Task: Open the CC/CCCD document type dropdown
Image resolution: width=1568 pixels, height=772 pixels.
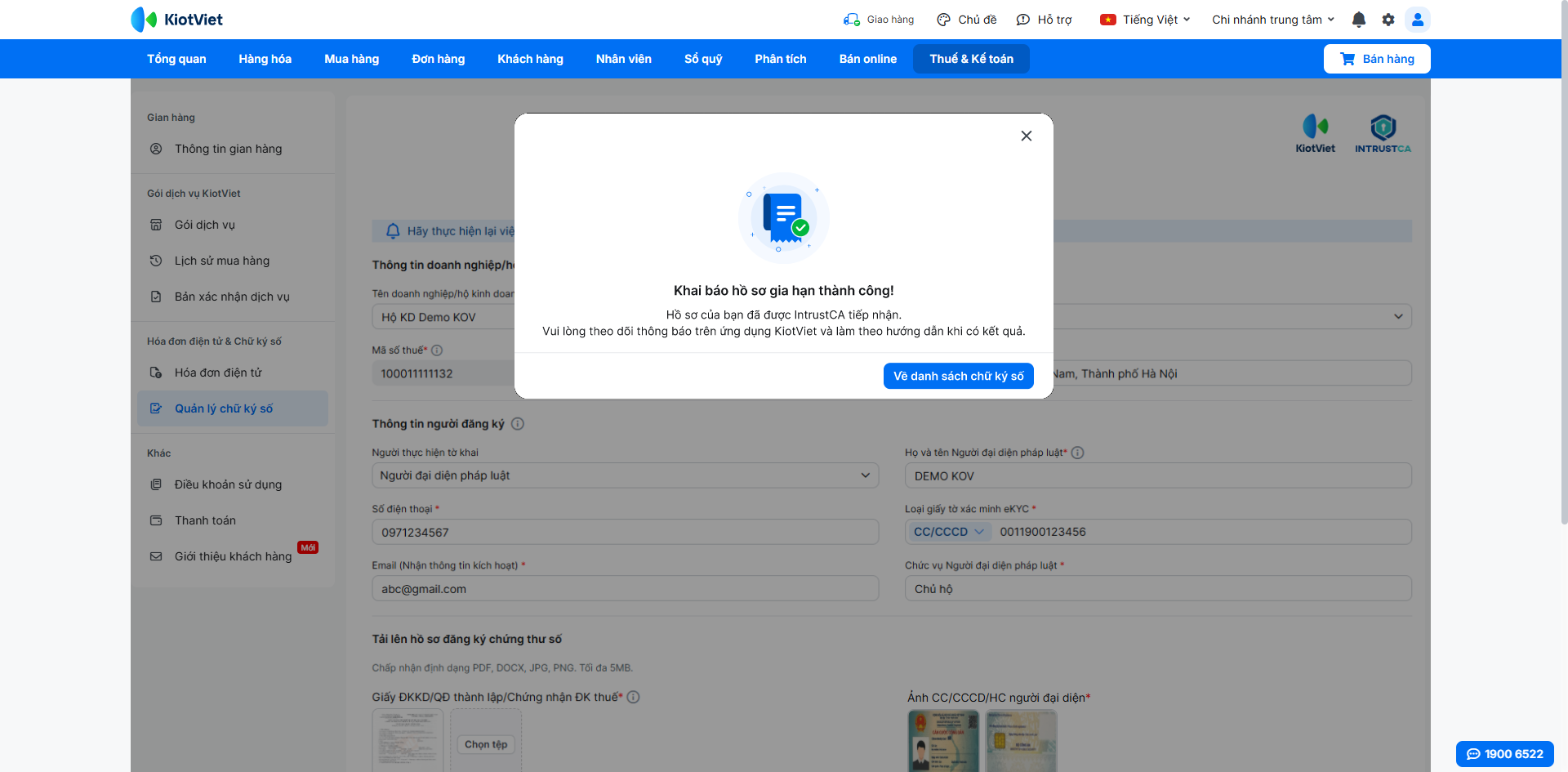Action: 949,532
